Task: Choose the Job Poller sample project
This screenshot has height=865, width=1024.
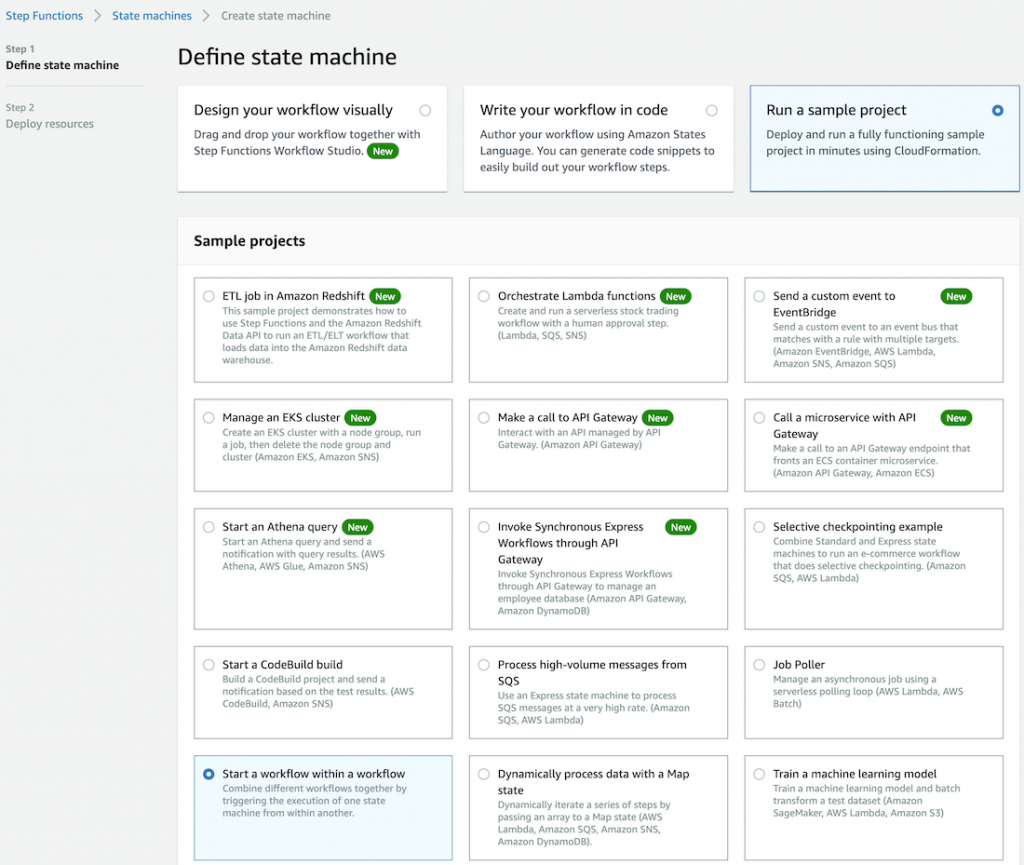Action: (x=759, y=664)
